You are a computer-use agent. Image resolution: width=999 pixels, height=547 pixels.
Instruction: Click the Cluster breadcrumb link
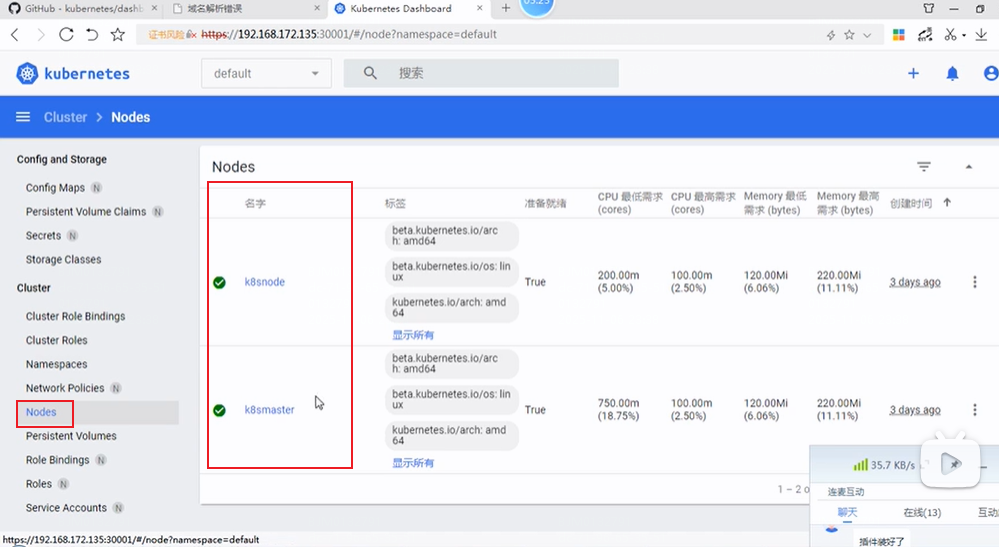coord(65,117)
